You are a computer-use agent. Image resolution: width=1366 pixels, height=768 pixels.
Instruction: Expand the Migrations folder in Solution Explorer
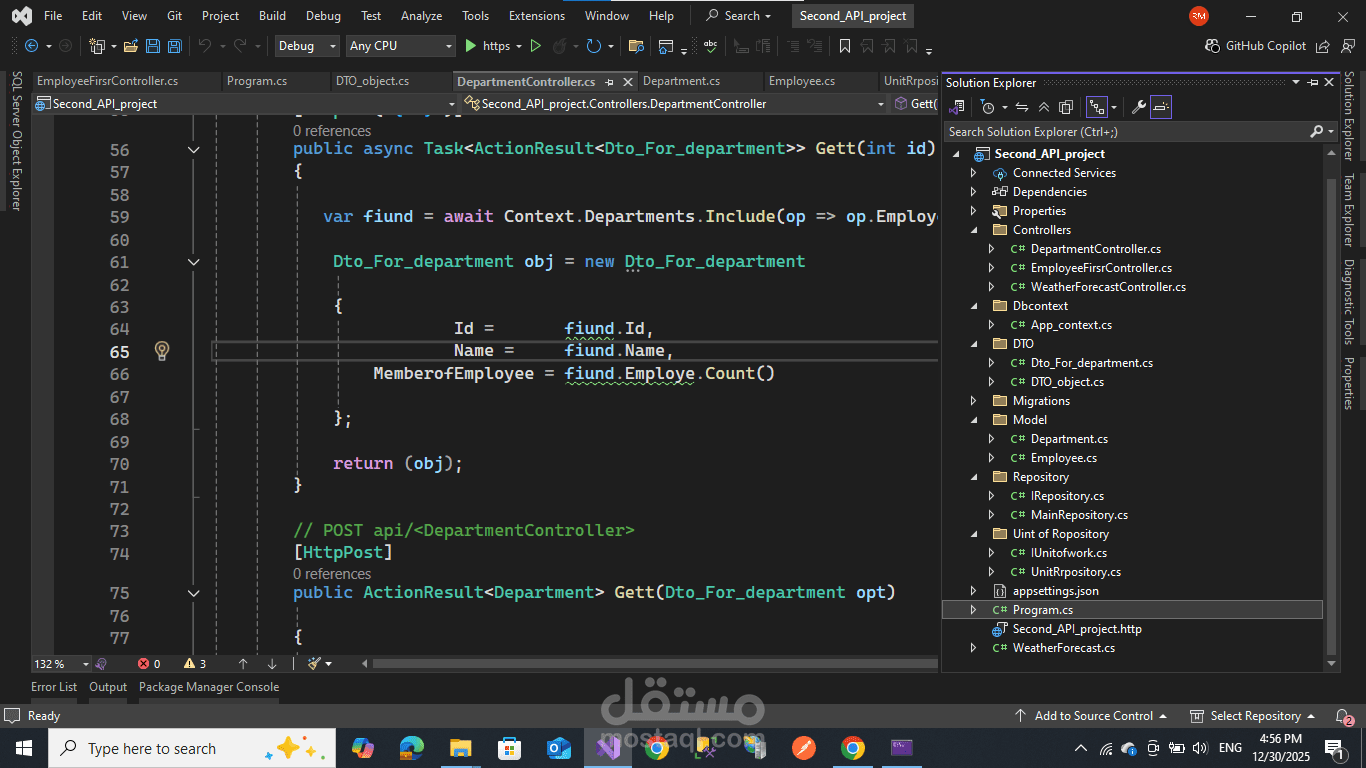click(x=973, y=401)
